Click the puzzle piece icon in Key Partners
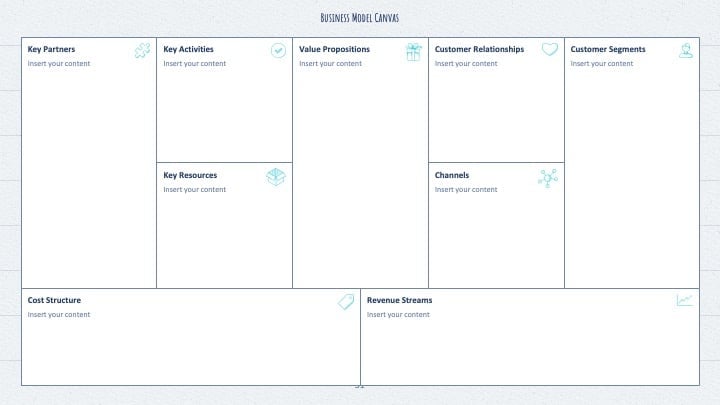 [x=142, y=51]
